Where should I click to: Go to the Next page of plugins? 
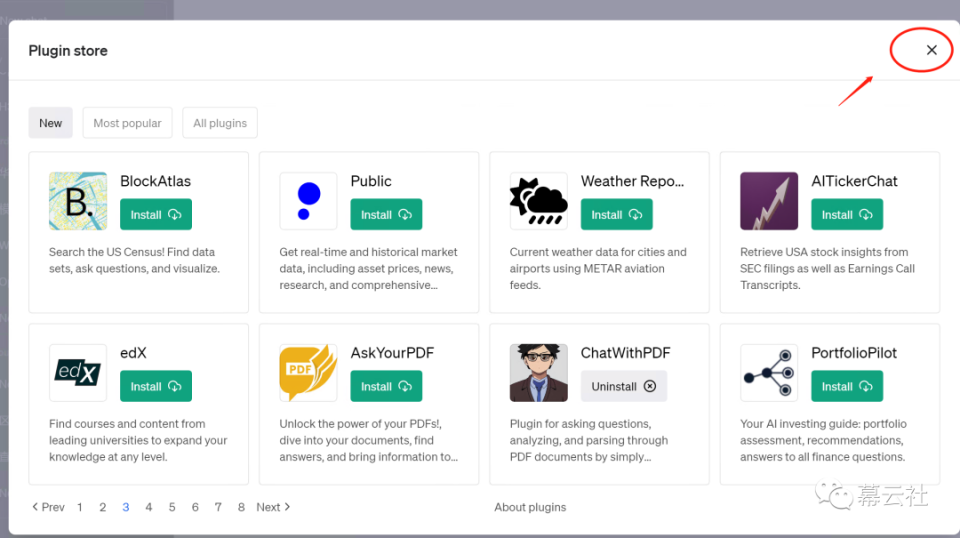273,507
